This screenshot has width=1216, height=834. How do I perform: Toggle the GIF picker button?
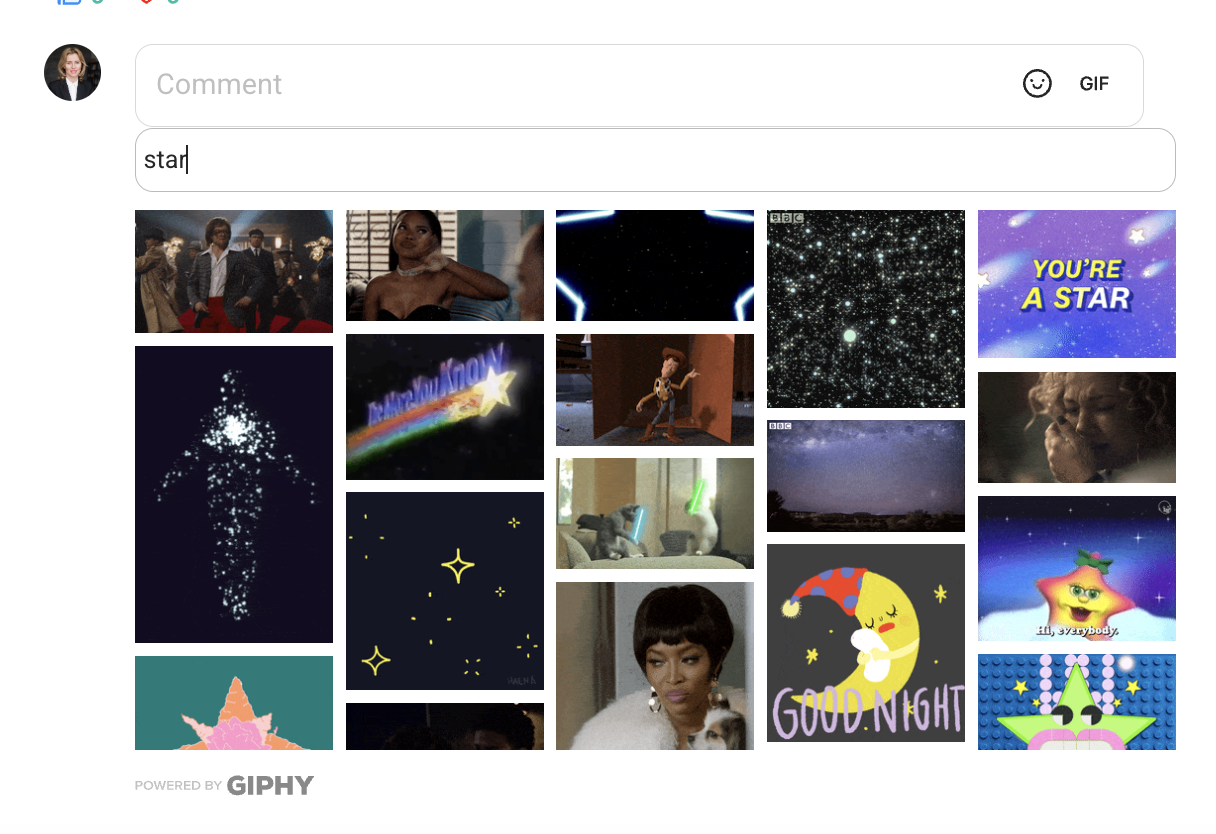pos(1094,84)
